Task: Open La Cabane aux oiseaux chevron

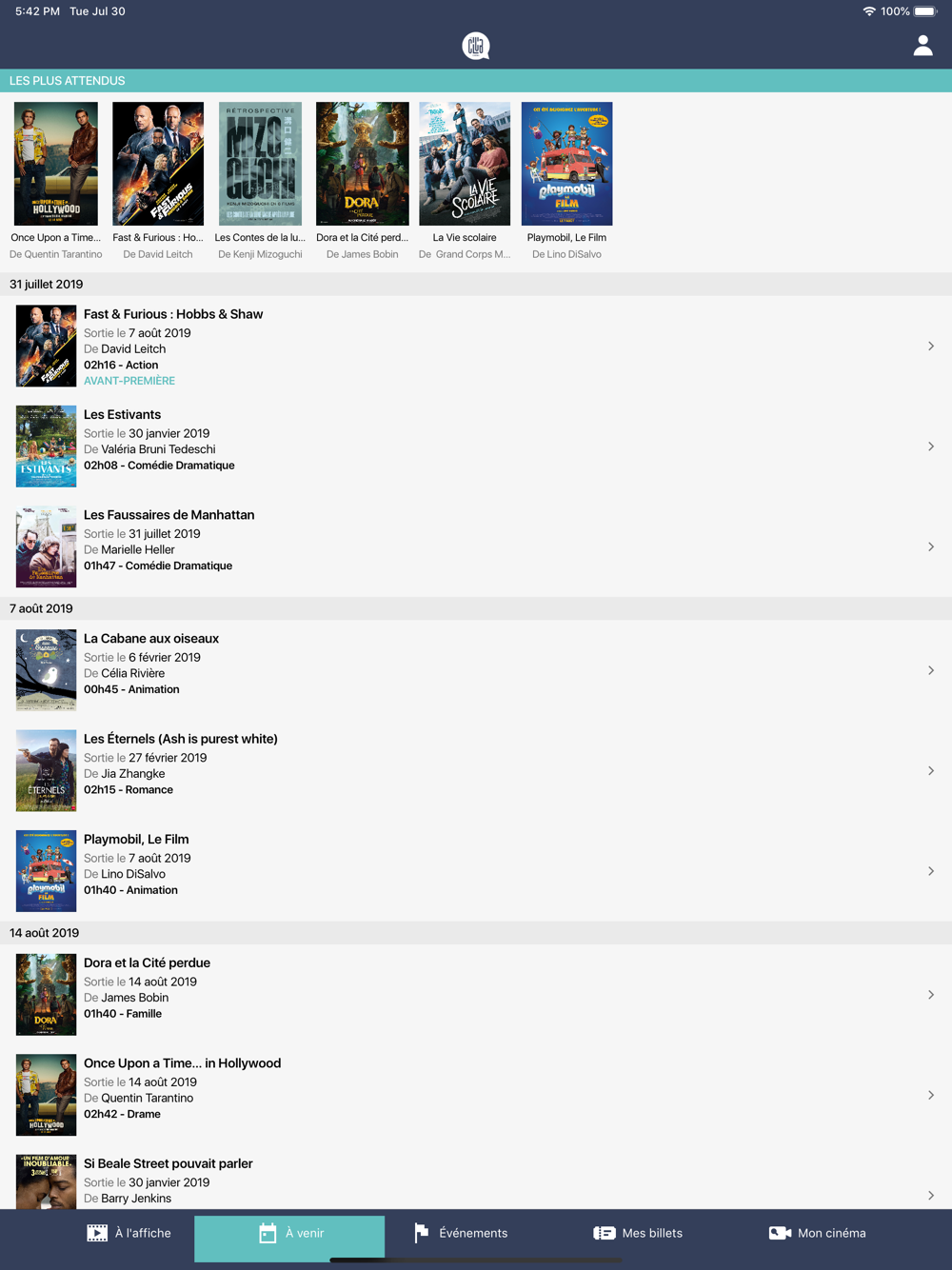Action: pyautogui.click(x=931, y=670)
